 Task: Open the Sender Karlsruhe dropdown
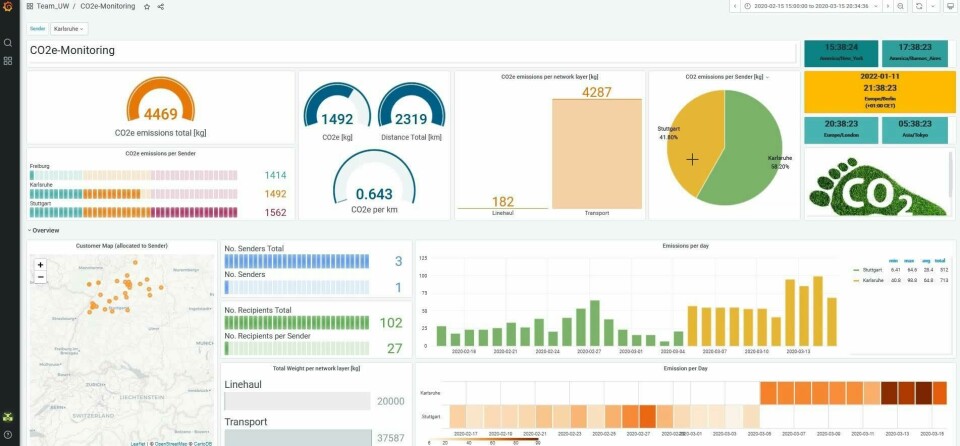[69, 29]
